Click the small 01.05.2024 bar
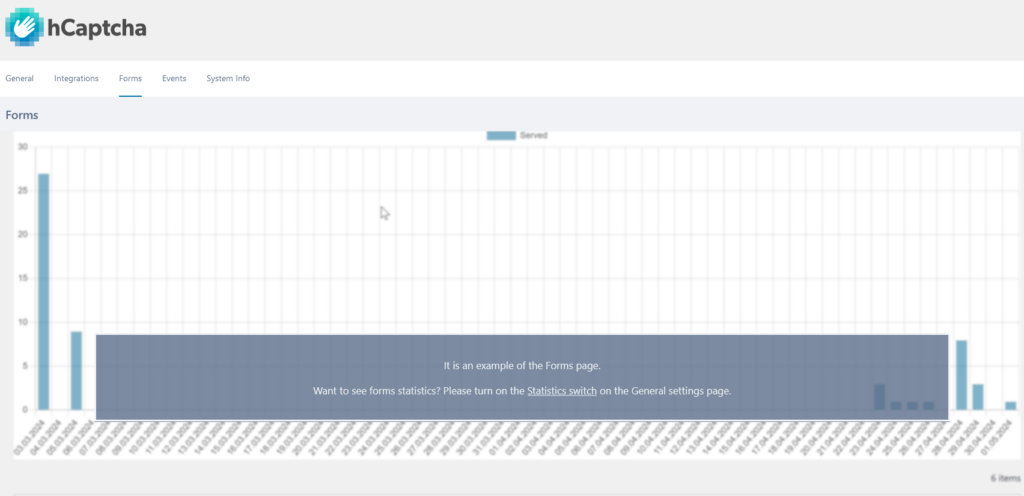1024x496 pixels. click(1010, 405)
